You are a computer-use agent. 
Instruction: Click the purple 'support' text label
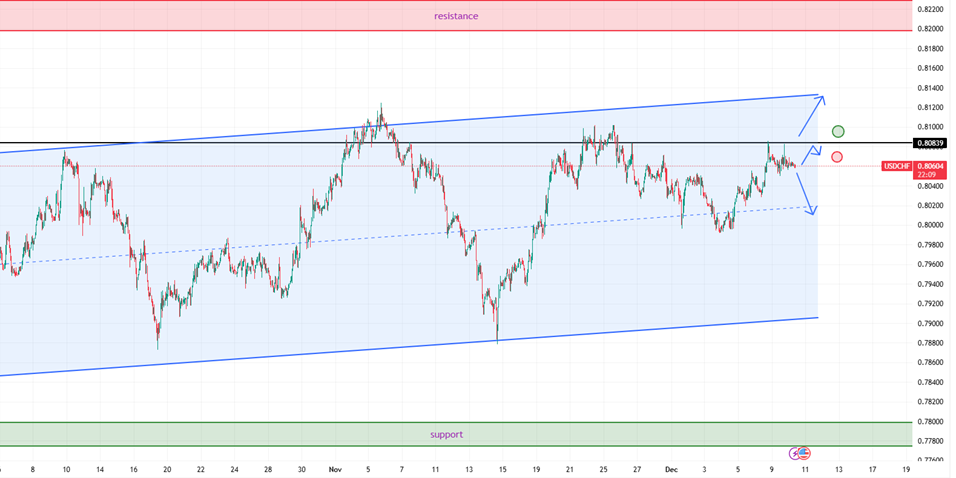pyautogui.click(x=446, y=434)
